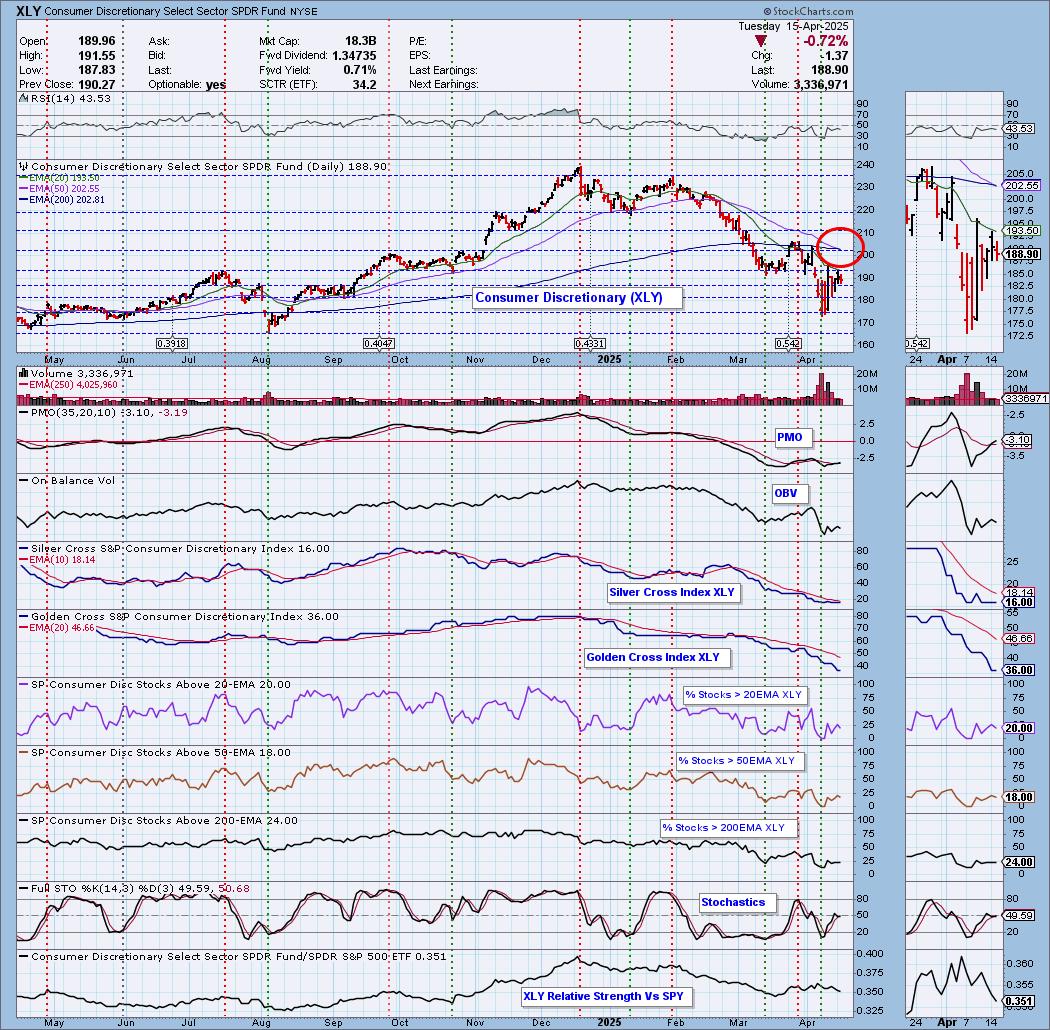Click the Fwd Dividend value 1.34735

[x=354, y=56]
